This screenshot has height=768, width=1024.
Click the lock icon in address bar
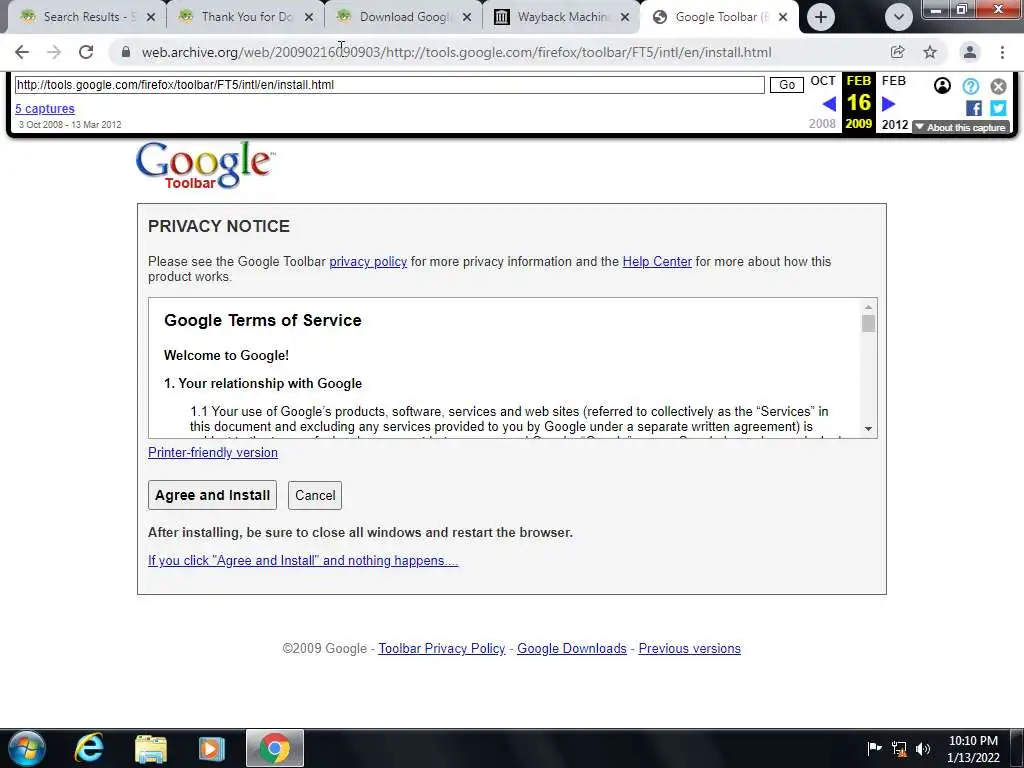coord(126,52)
